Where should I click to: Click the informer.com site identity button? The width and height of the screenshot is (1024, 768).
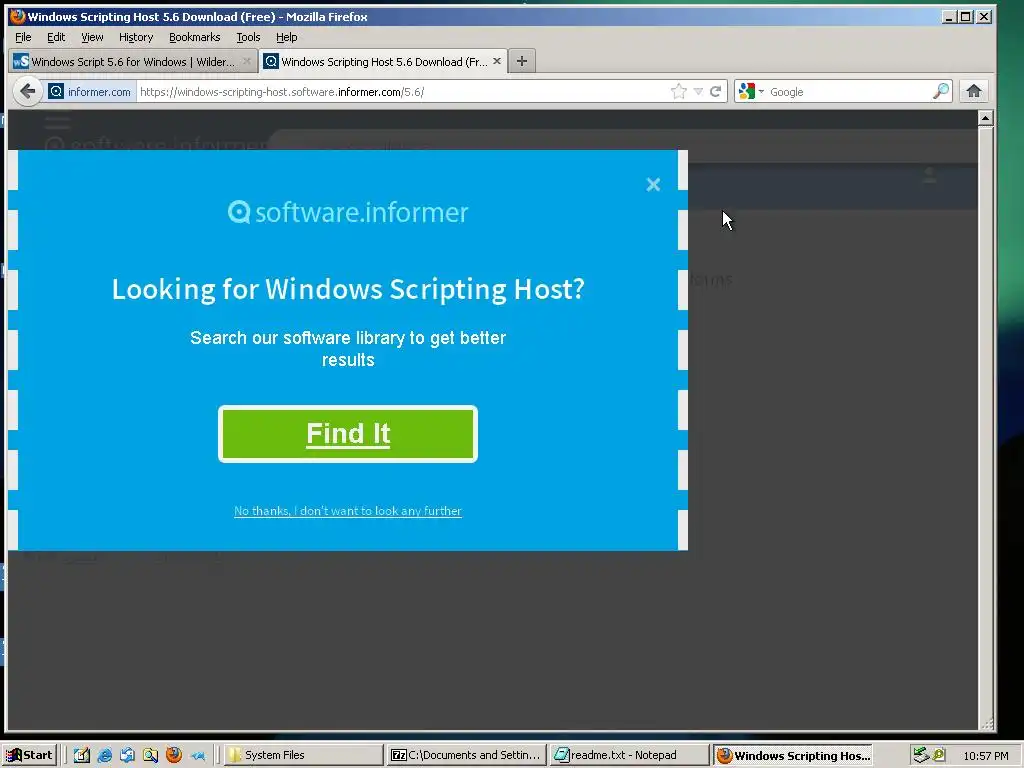pyautogui.click(x=90, y=91)
